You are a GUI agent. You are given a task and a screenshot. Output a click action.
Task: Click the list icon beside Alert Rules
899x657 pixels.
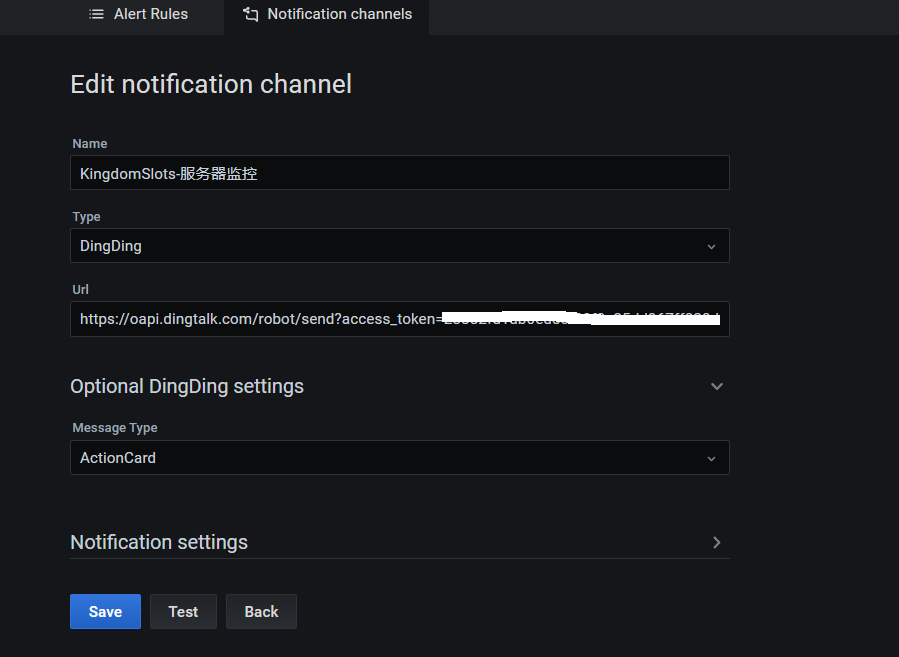tap(96, 14)
